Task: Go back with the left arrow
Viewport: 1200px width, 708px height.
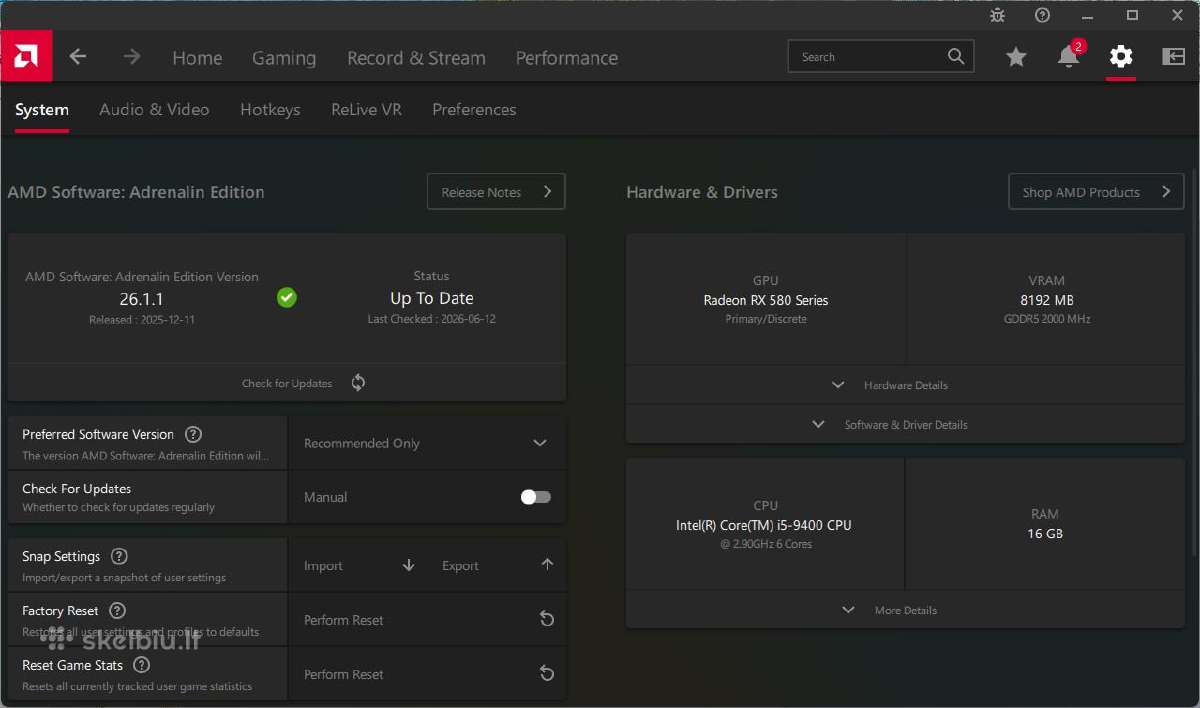Action: pos(78,57)
